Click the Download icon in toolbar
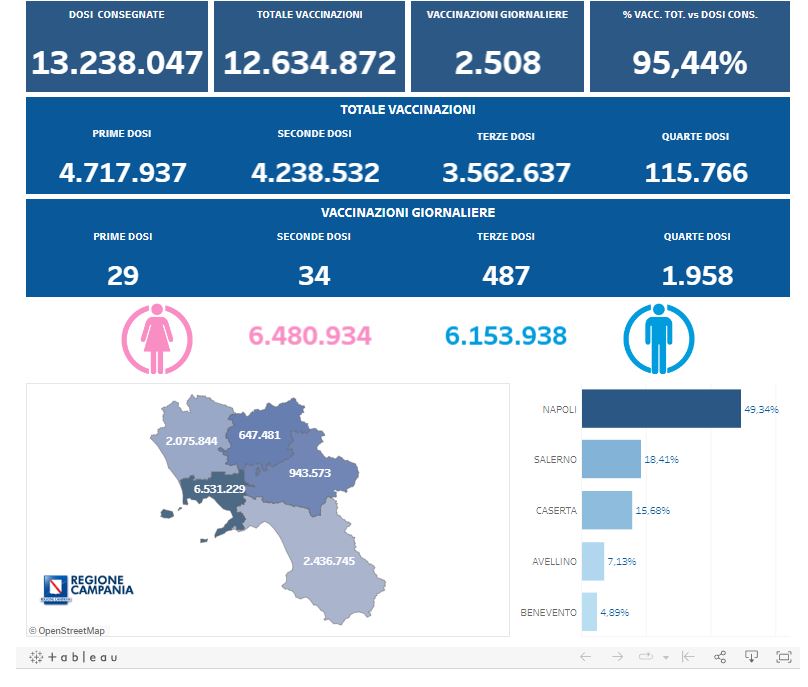The height and width of the screenshot is (687, 808). tap(752, 657)
